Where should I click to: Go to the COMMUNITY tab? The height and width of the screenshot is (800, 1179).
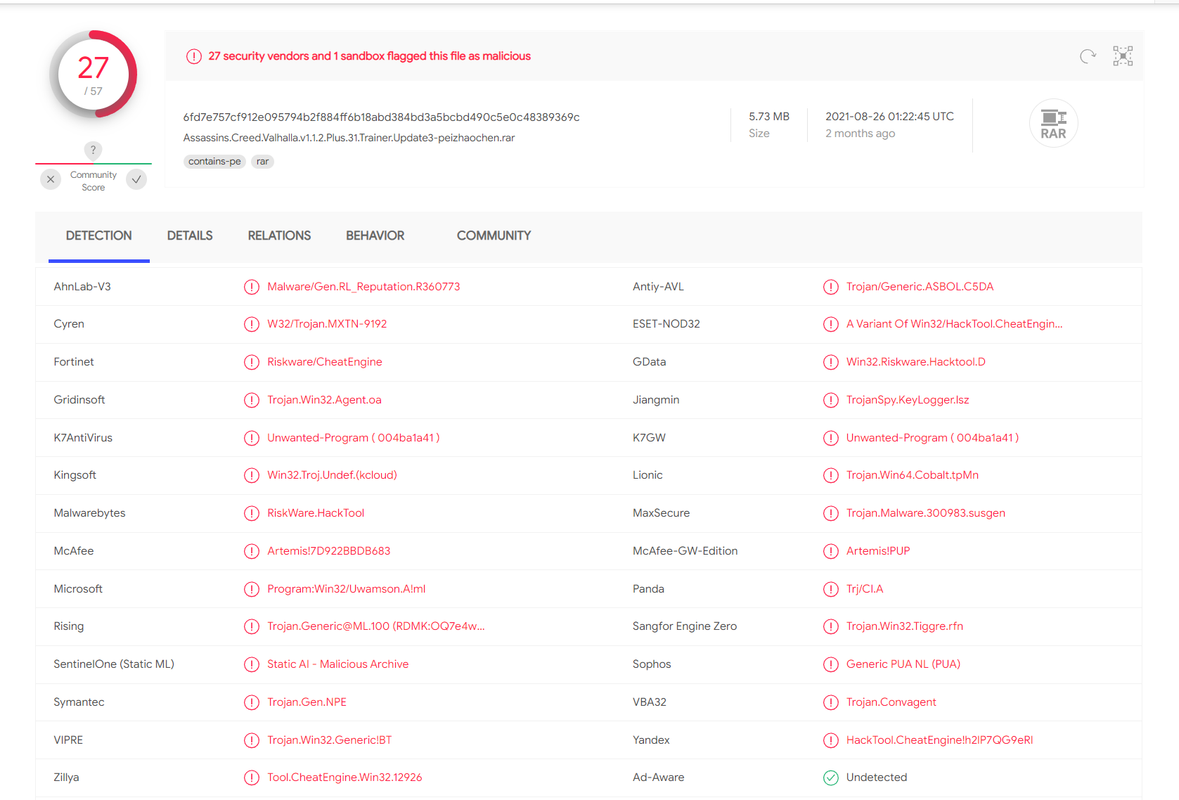(x=493, y=236)
